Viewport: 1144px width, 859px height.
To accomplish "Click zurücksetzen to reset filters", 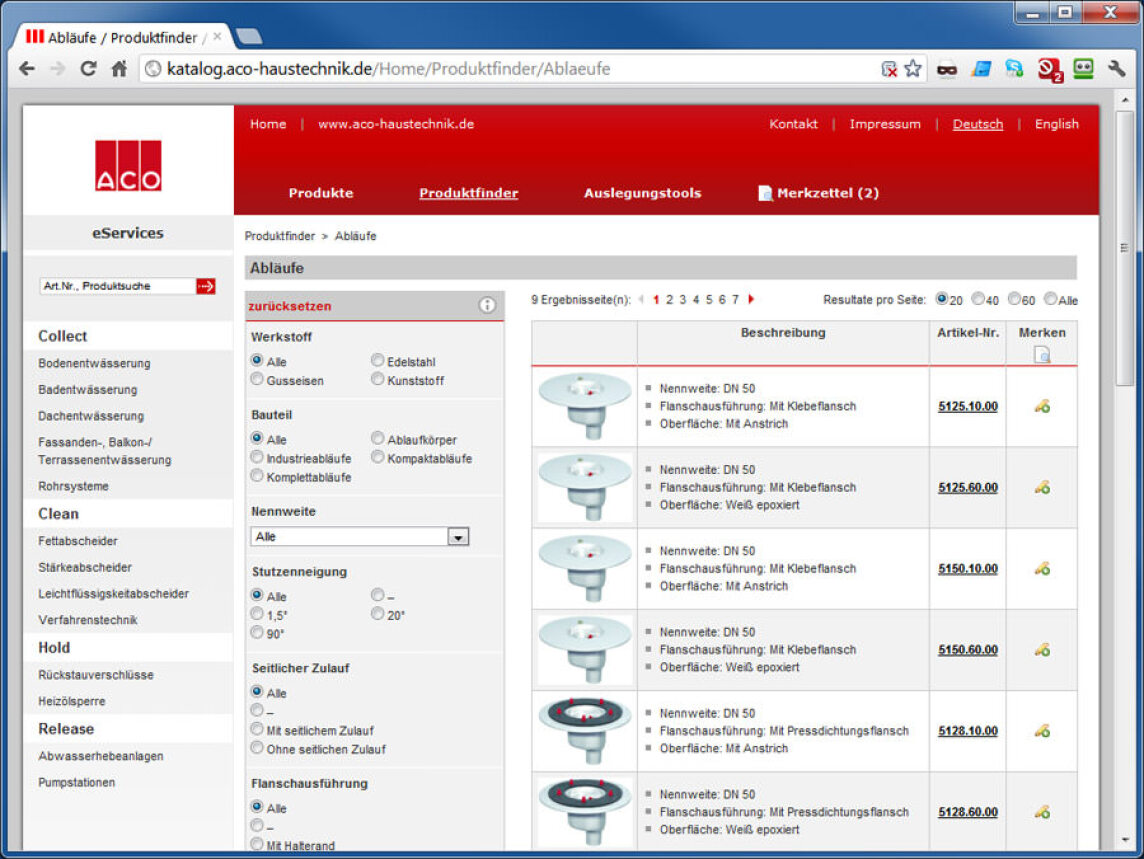I will 290,307.
